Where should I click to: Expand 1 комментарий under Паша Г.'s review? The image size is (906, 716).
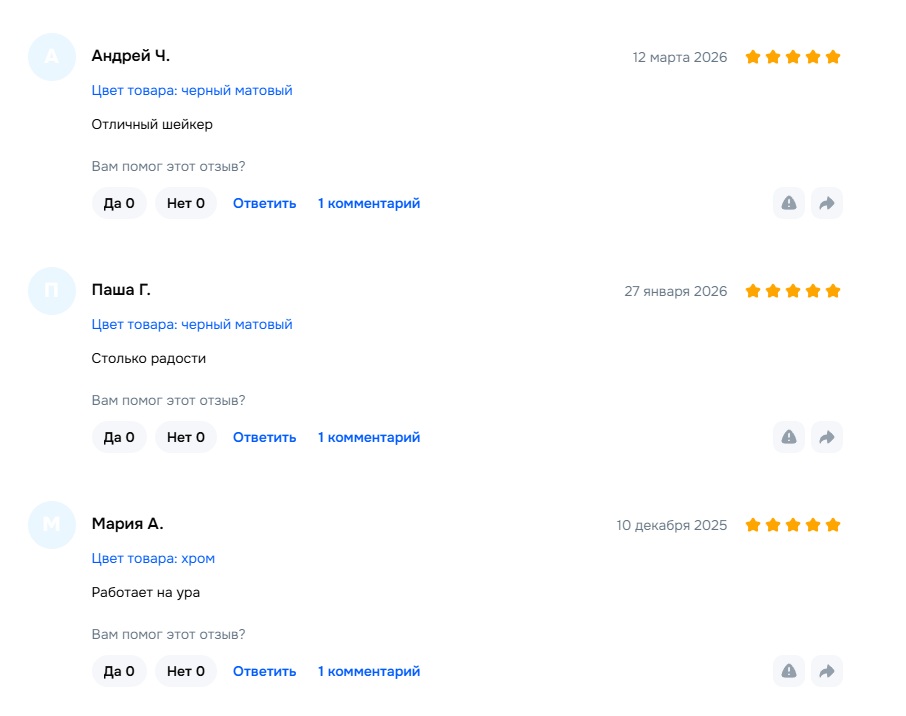[x=369, y=437]
